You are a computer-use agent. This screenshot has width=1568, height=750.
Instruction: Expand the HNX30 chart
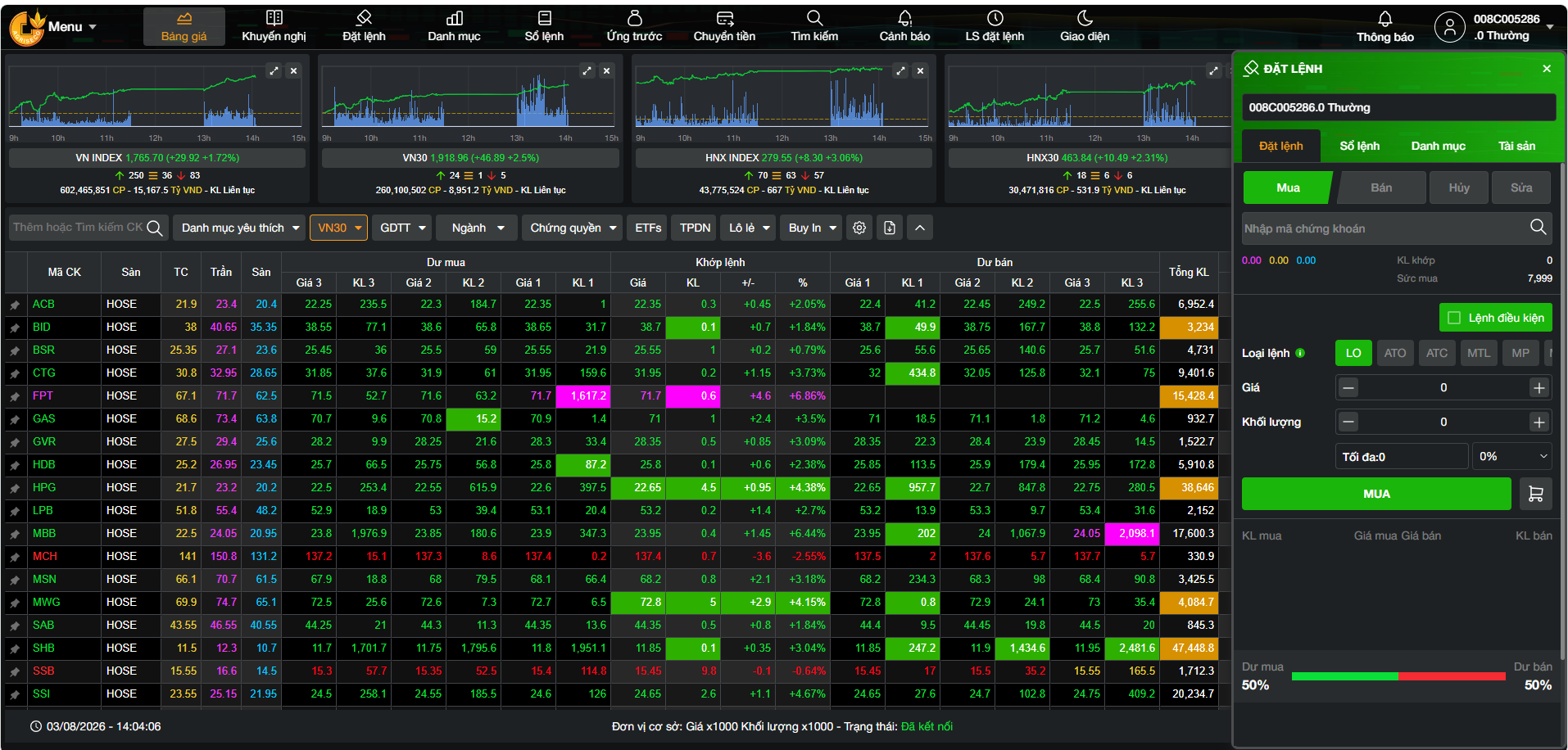(x=1213, y=71)
